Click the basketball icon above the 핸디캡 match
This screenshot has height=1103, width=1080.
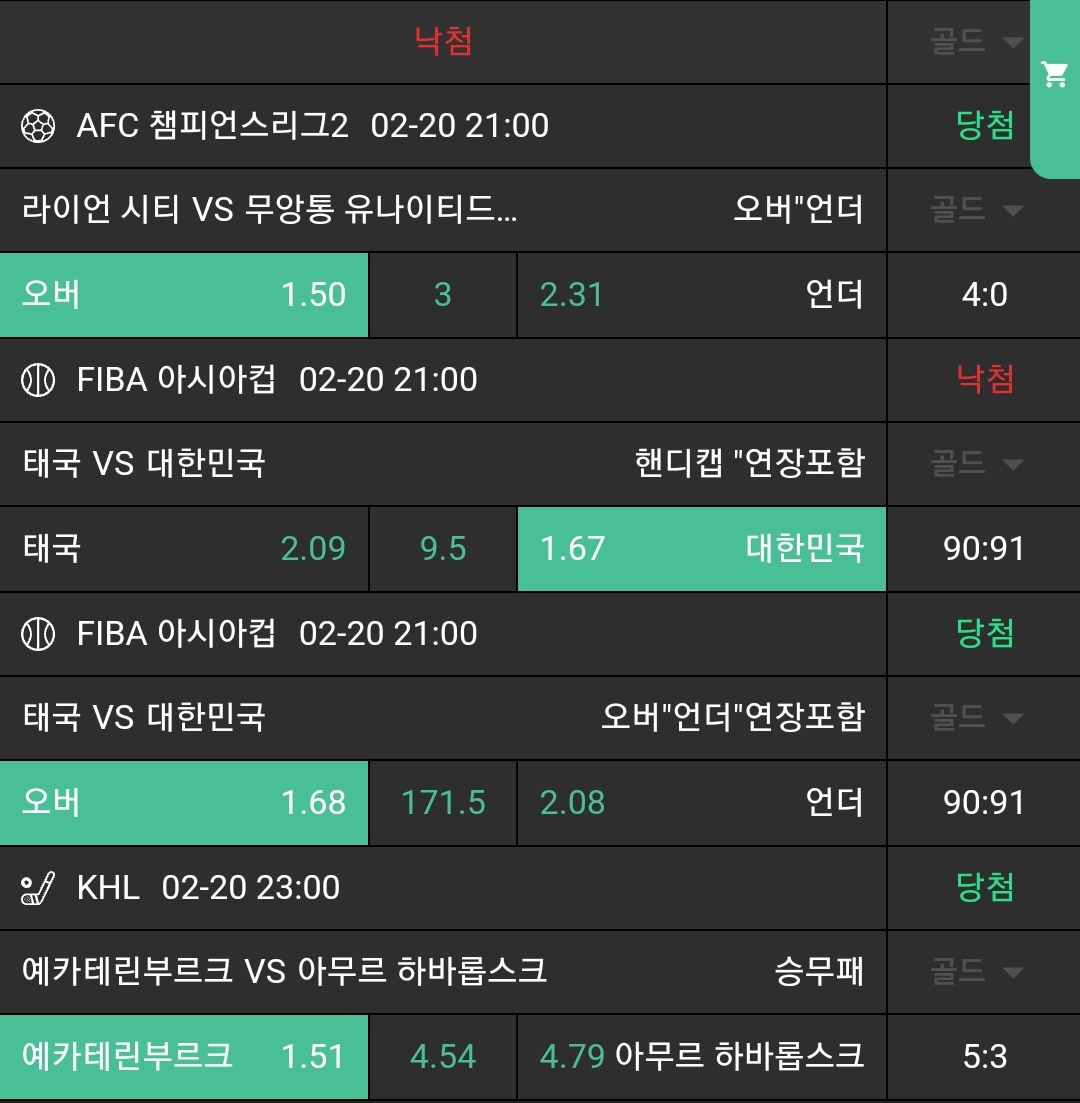click(38, 380)
